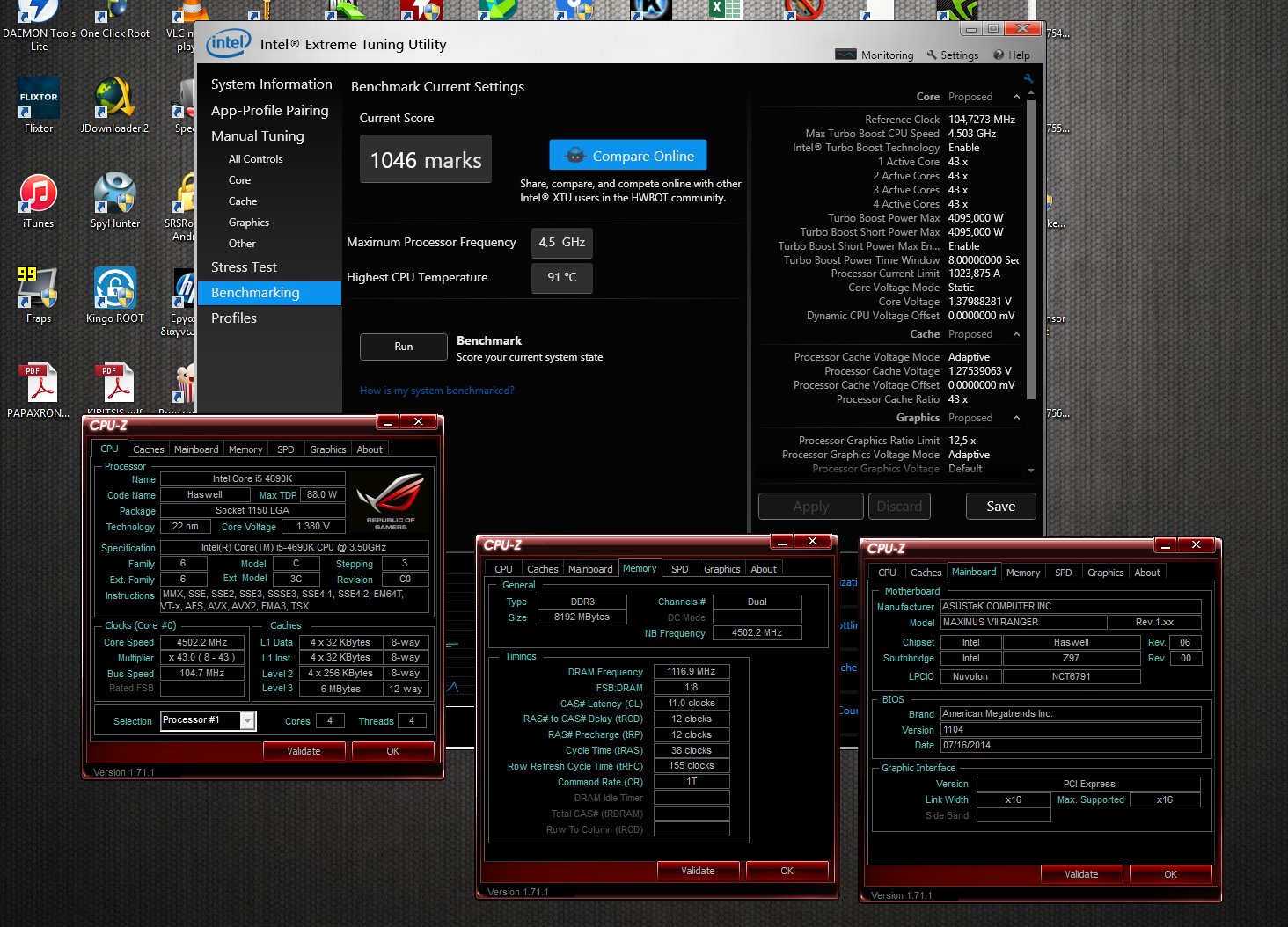This screenshot has height=927, width=1288.
Task: Click the ROG logo in CPU-Z
Action: coord(391,500)
